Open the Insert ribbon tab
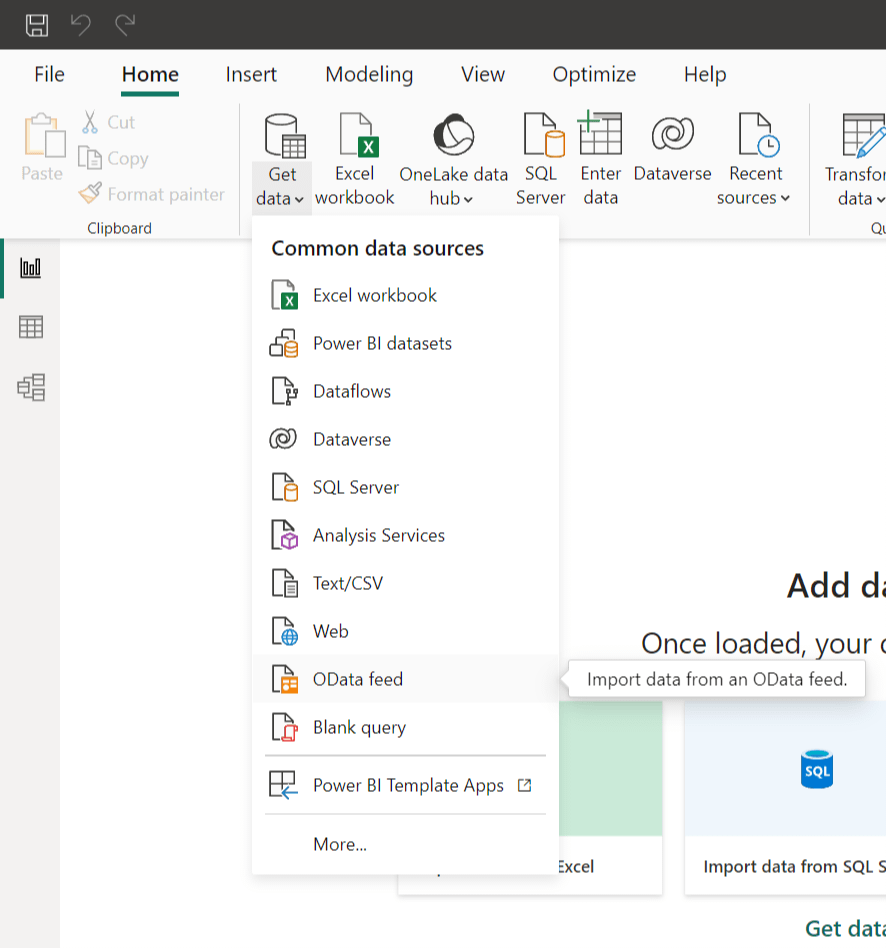This screenshot has height=948, width=886. [251, 74]
